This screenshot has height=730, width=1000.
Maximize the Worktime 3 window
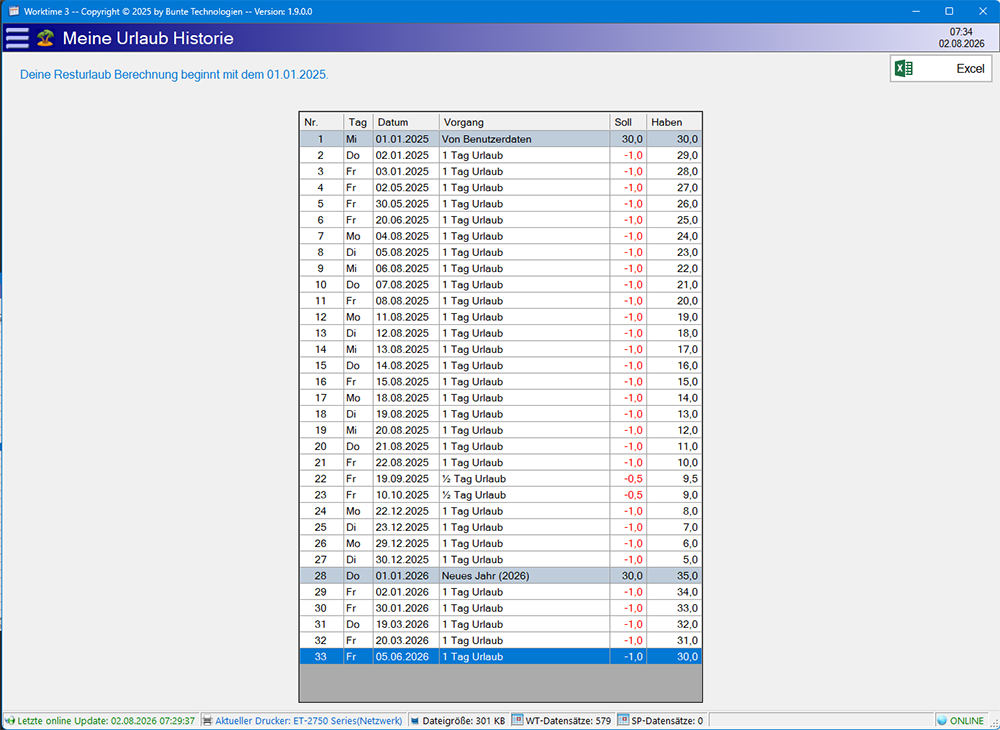click(949, 11)
